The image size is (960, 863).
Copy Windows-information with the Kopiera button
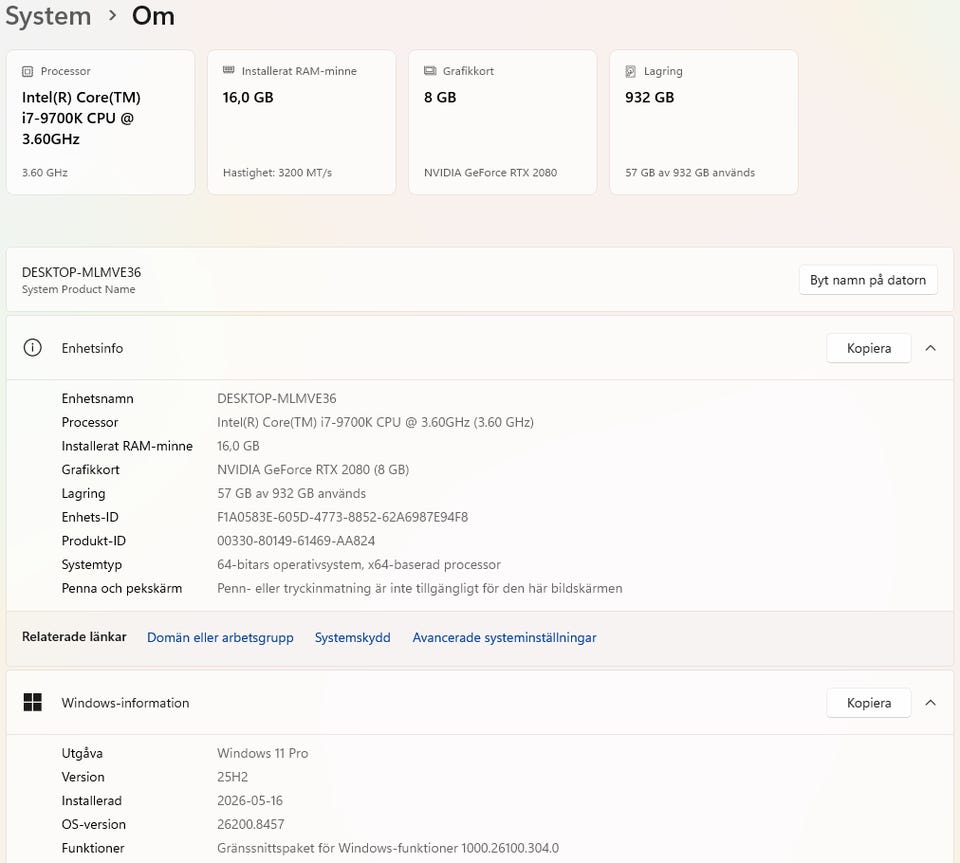click(869, 703)
